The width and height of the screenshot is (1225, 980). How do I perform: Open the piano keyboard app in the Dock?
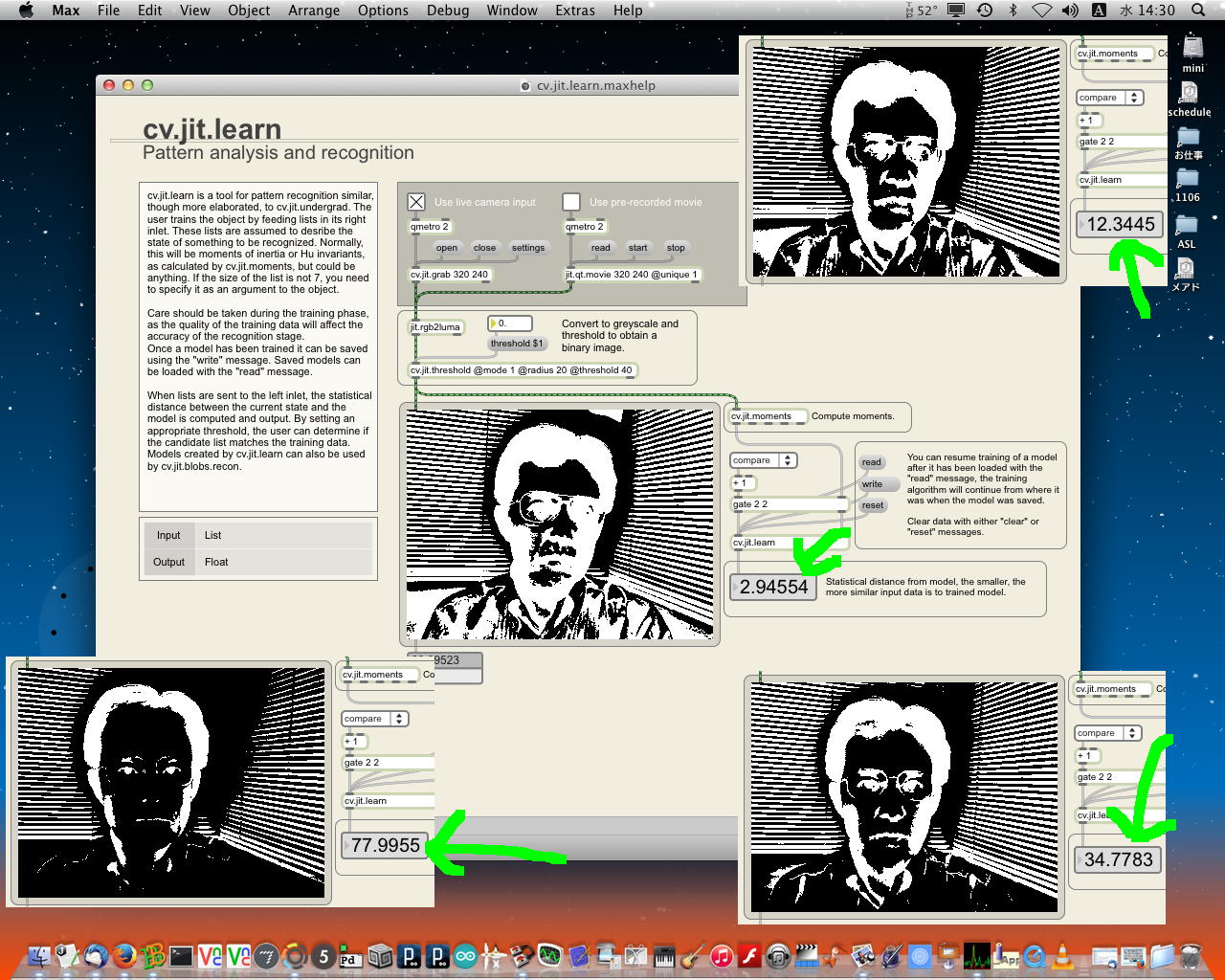click(664, 955)
